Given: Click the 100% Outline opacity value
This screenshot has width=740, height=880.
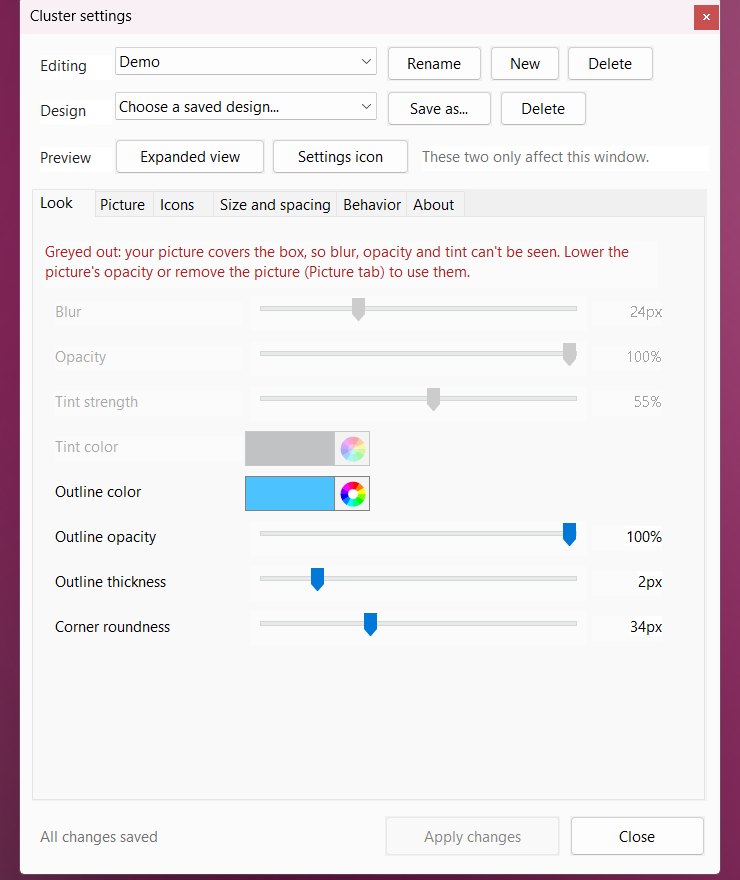Looking at the screenshot, I should 644,537.
